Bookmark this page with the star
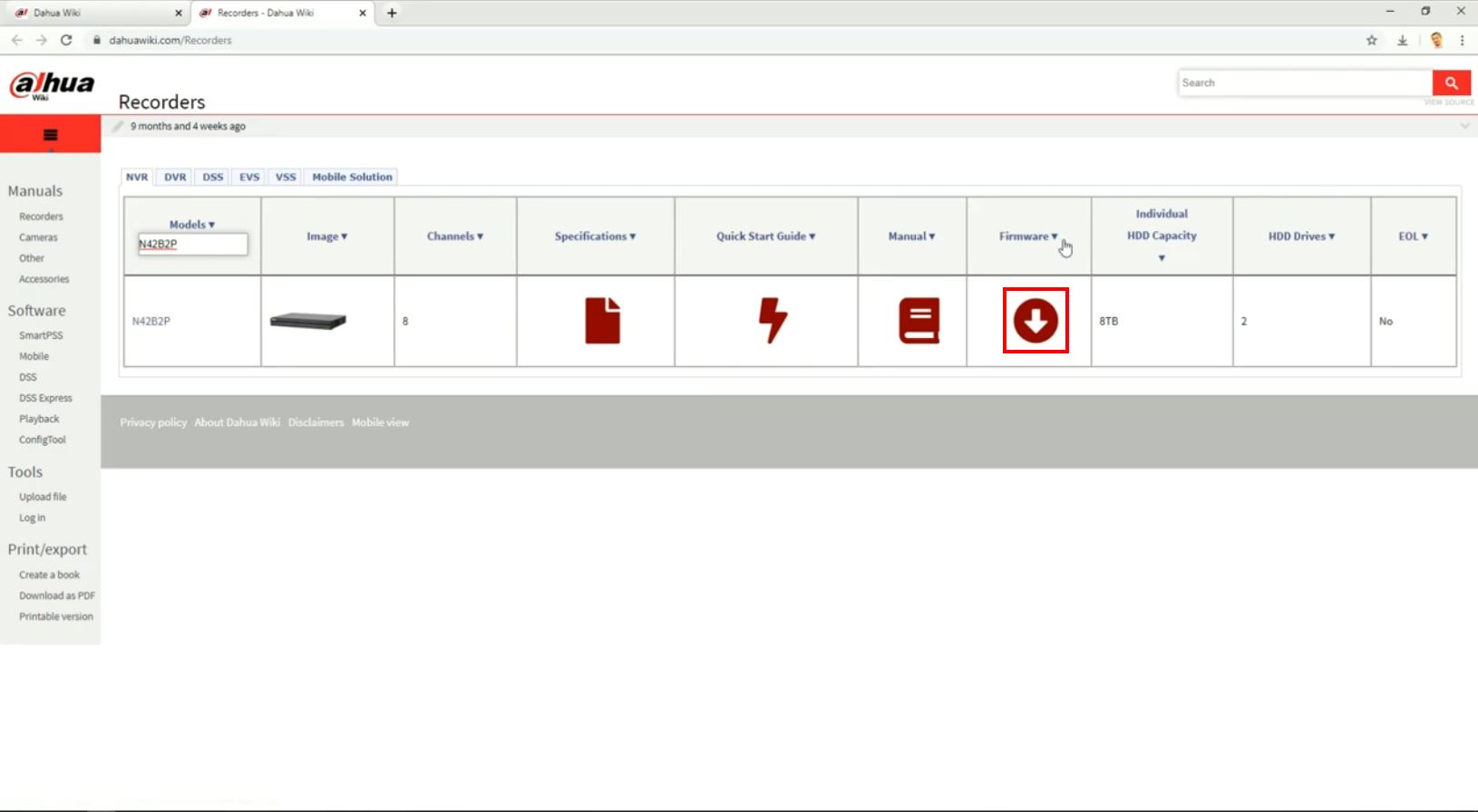This screenshot has width=1478, height=812. tap(1372, 40)
